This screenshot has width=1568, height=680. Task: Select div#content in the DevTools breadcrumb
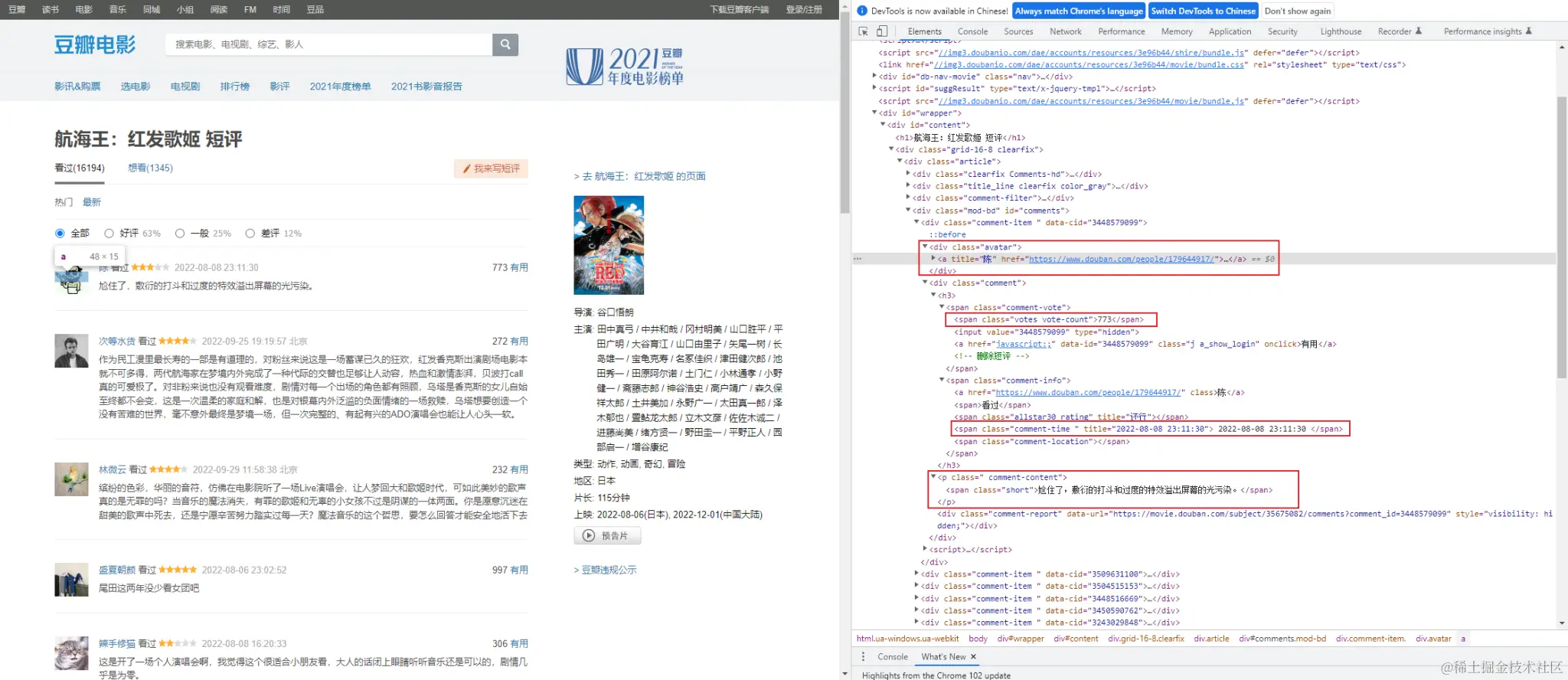click(x=1076, y=639)
